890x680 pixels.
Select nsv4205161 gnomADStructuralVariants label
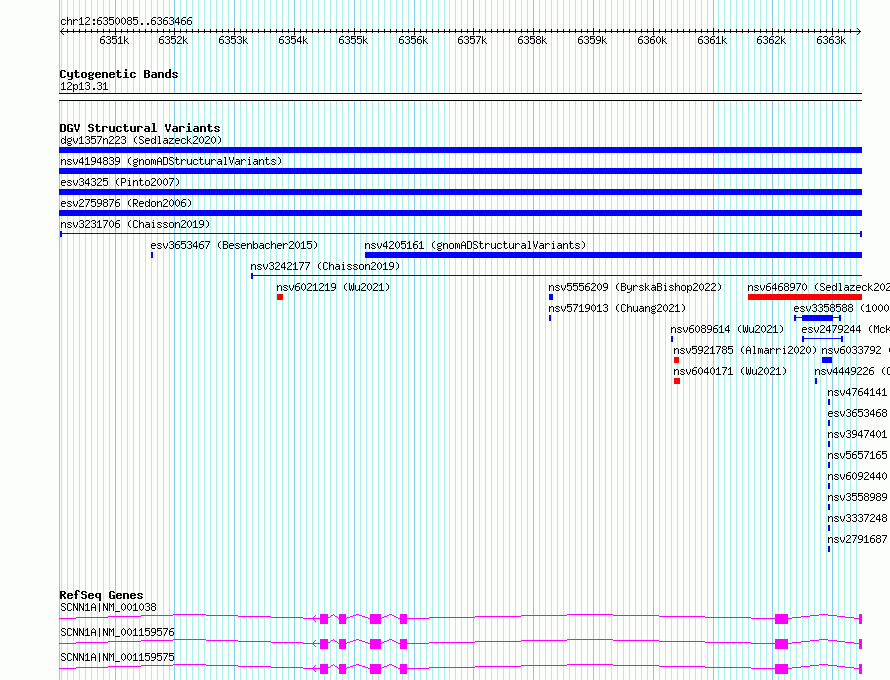point(475,245)
